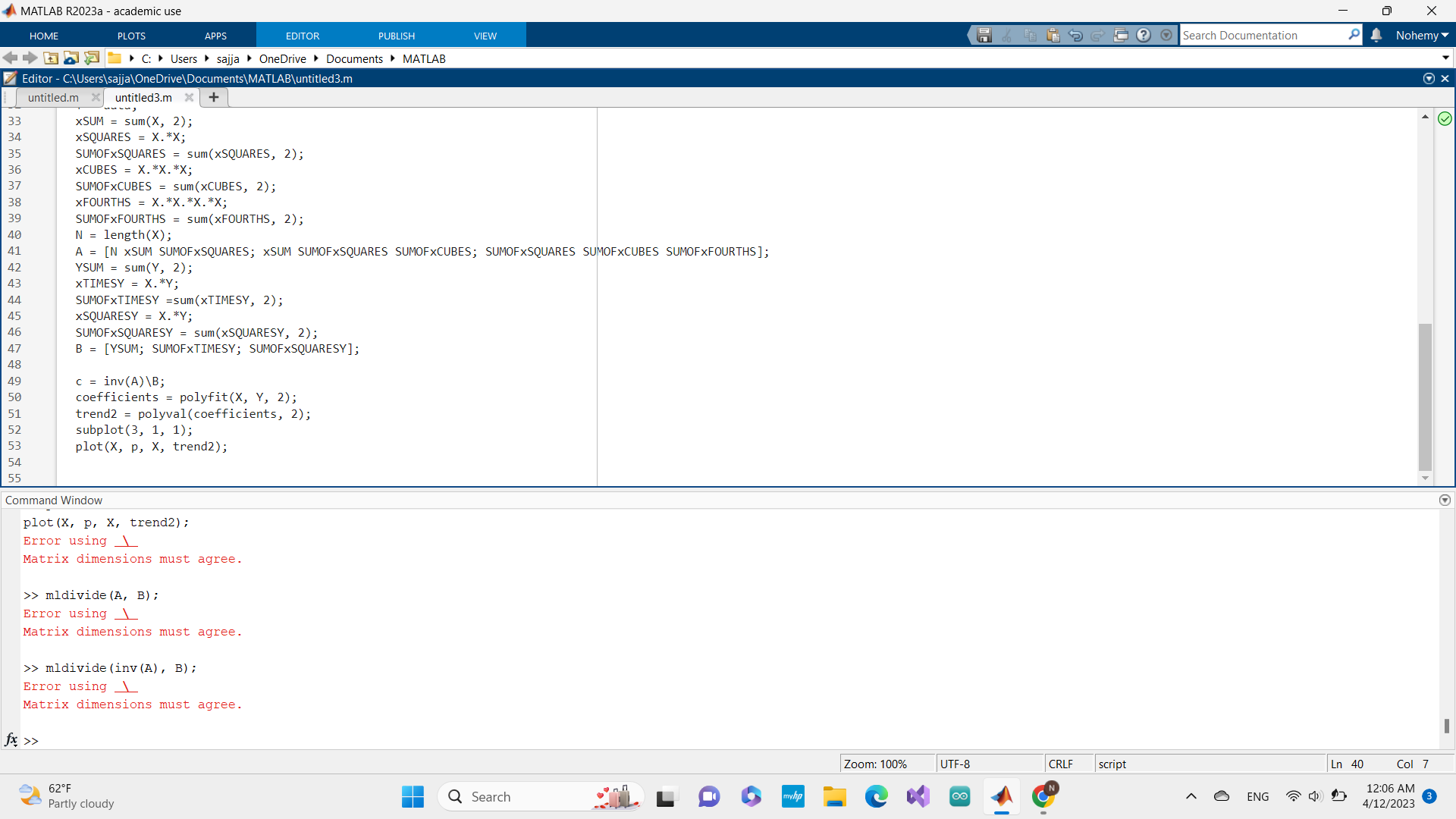
Task: Click the green code analyzer status indicator
Action: tap(1445, 118)
